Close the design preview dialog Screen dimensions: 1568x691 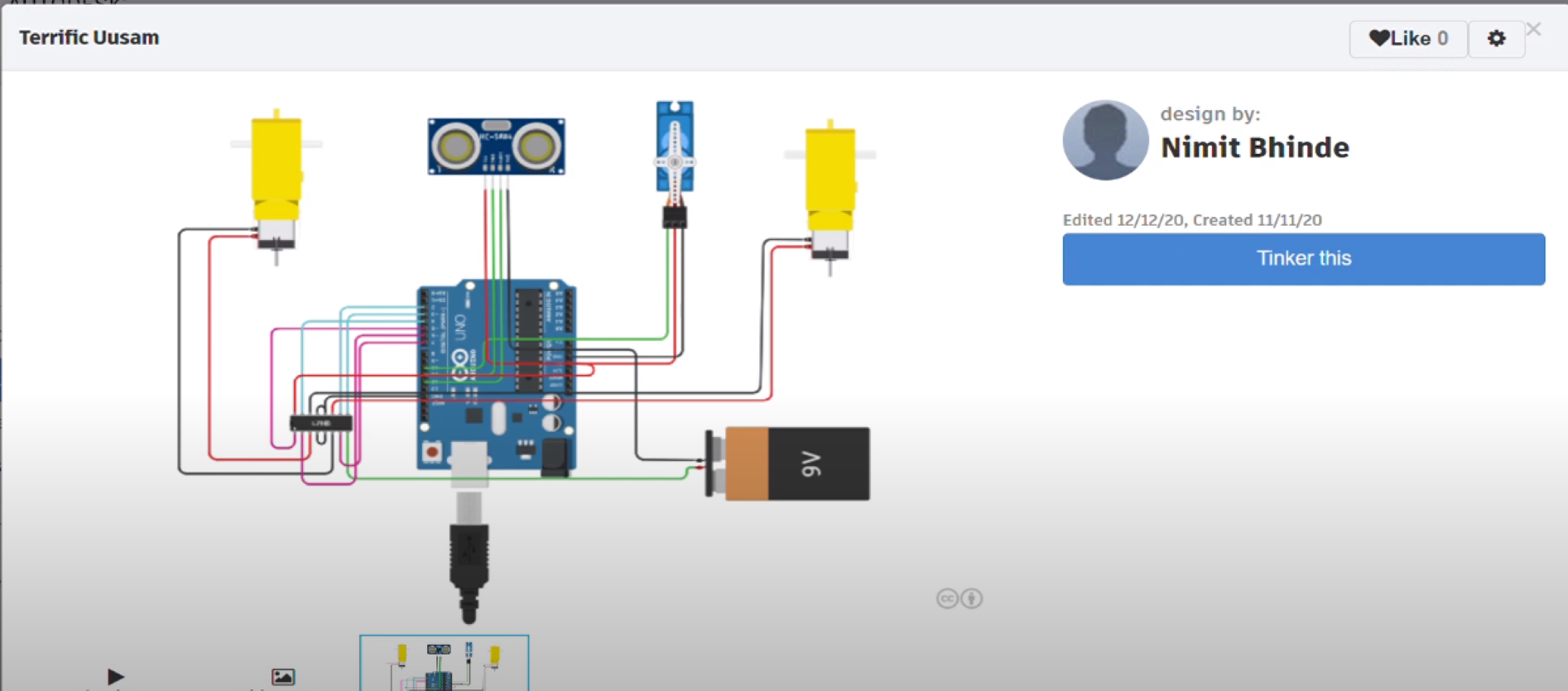click(x=1534, y=30)
